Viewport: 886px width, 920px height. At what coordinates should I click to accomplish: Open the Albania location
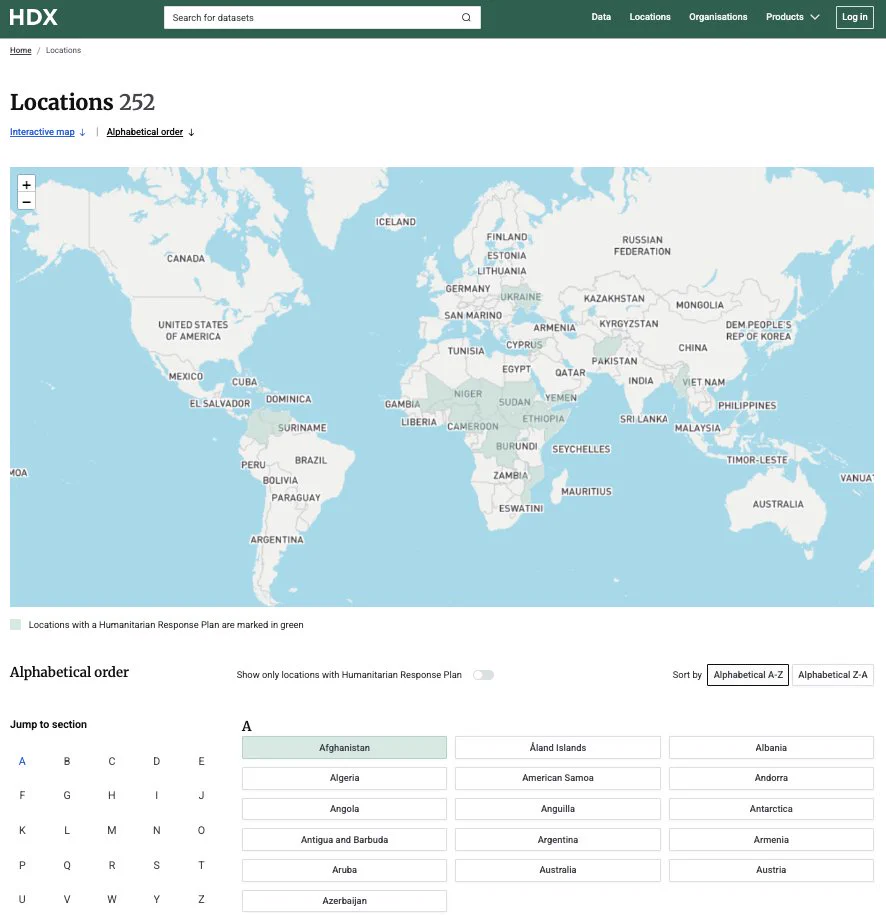coord(771,748)
